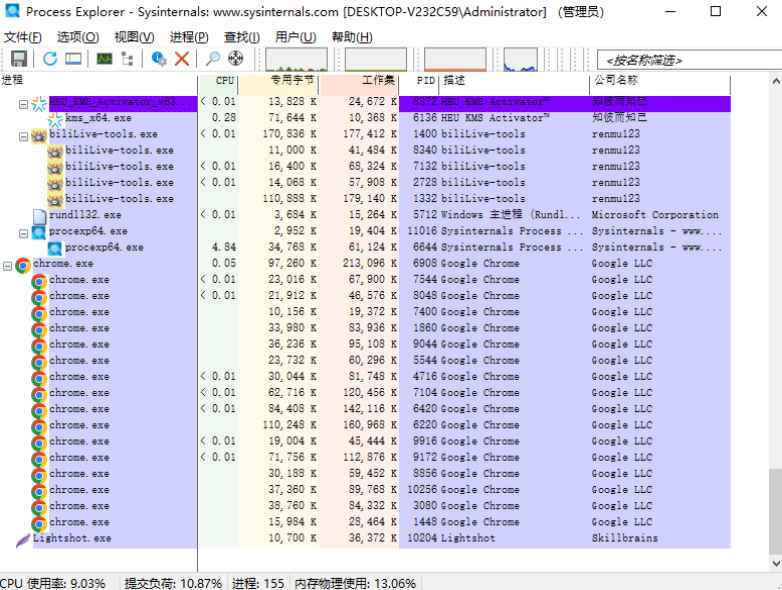This screenshot has width=782, height=590.
Task: Click the Find Window's Process target icon
Action: pos(236,58)
